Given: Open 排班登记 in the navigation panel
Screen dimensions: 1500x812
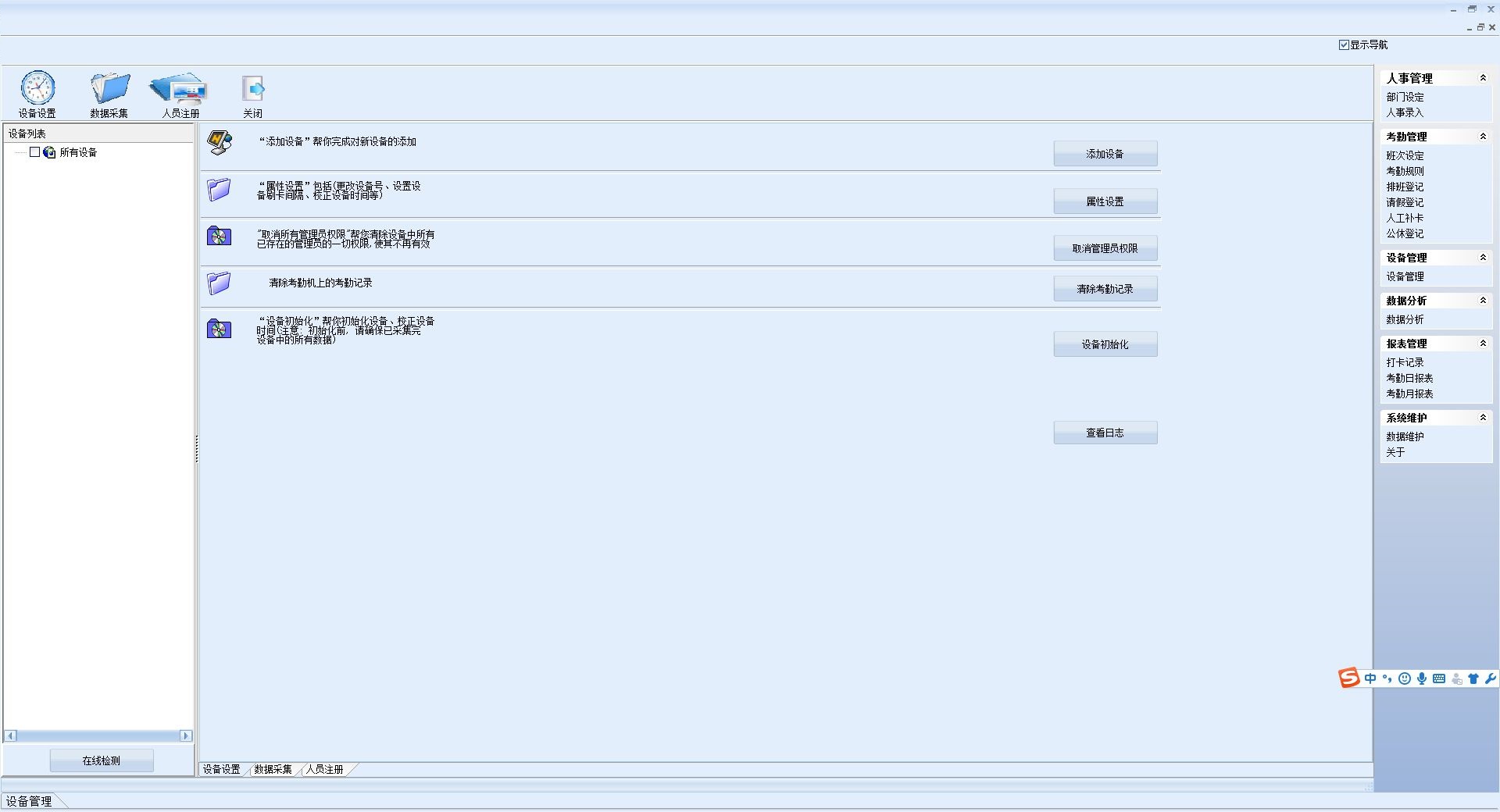Looking at the screenshot, I should [x=1405, y=187].
